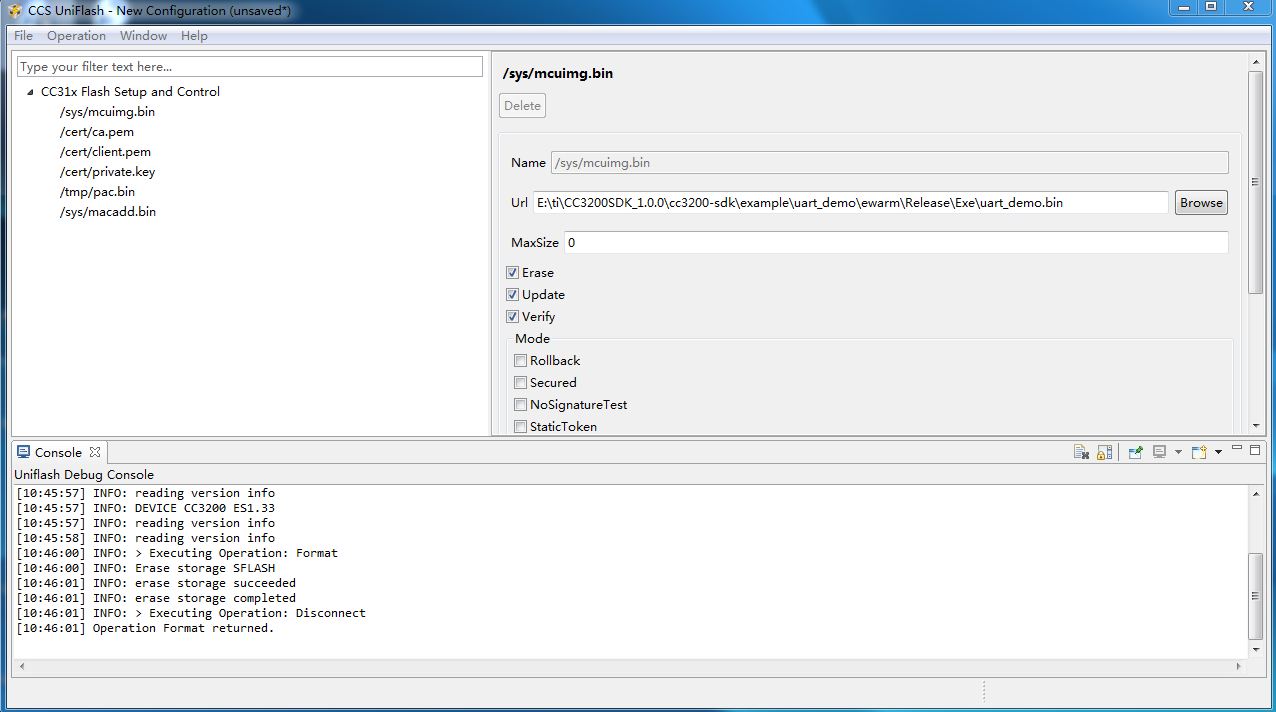Click the Browse button
This screenshot has height=712, width=1276.
(x=1201, y=202)
